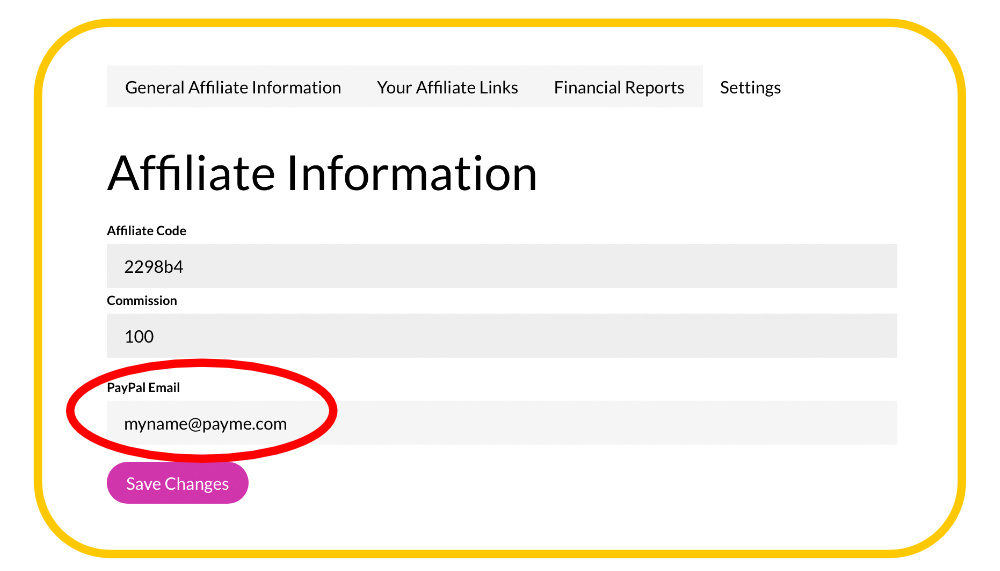This screenshot has height=571, width=1000.
Task: Select the Settings tab
Action: coord(750,87)
